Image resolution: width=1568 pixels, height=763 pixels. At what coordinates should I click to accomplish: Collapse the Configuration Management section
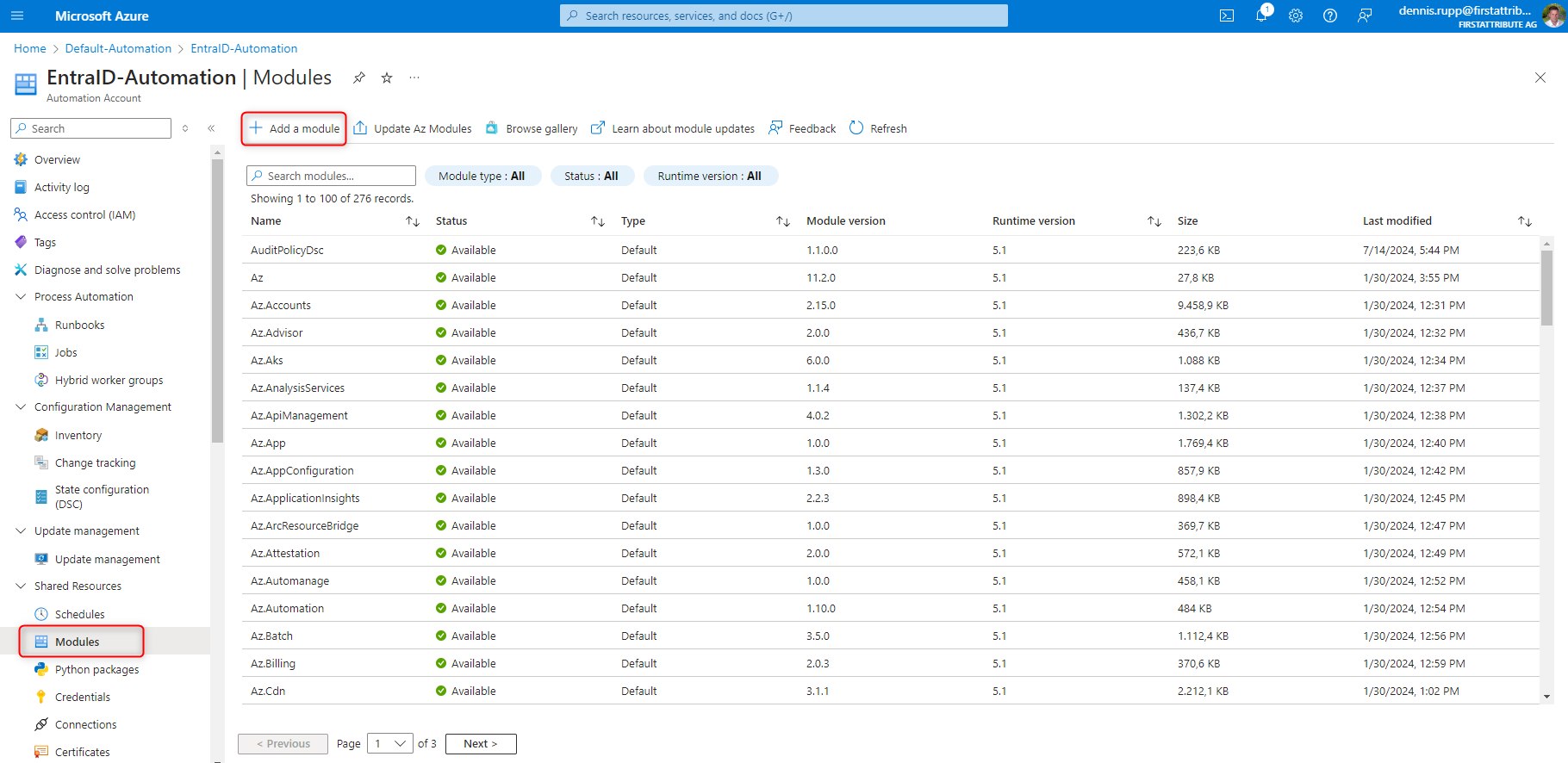coord(21,406)
